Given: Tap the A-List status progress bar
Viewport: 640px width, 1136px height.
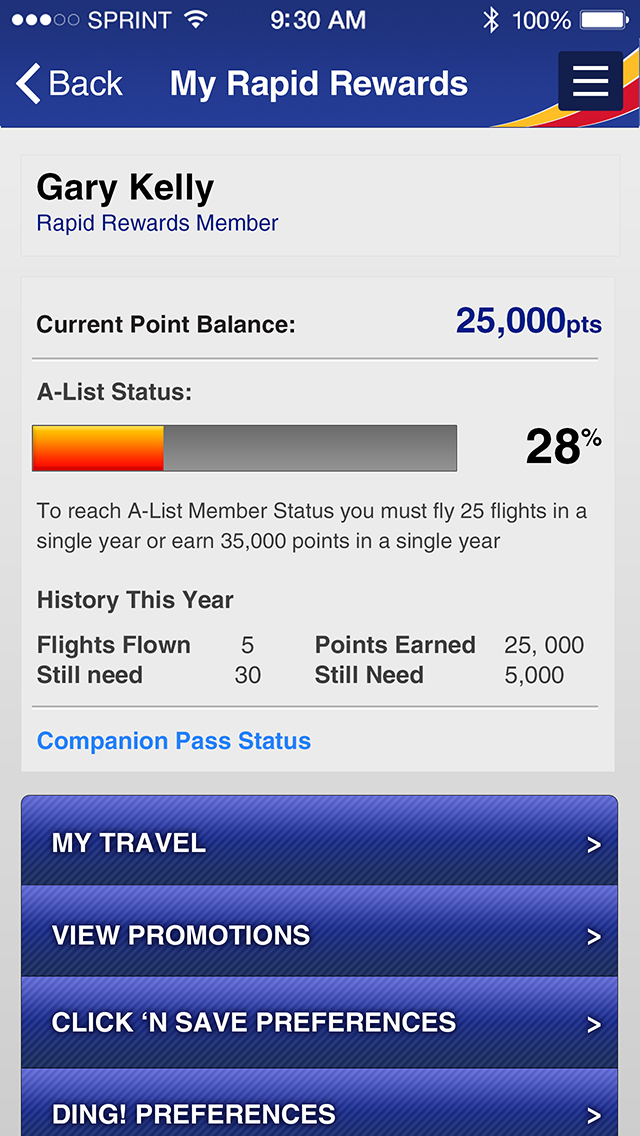Looking at the screenshot, I should [x=244, y=448].
